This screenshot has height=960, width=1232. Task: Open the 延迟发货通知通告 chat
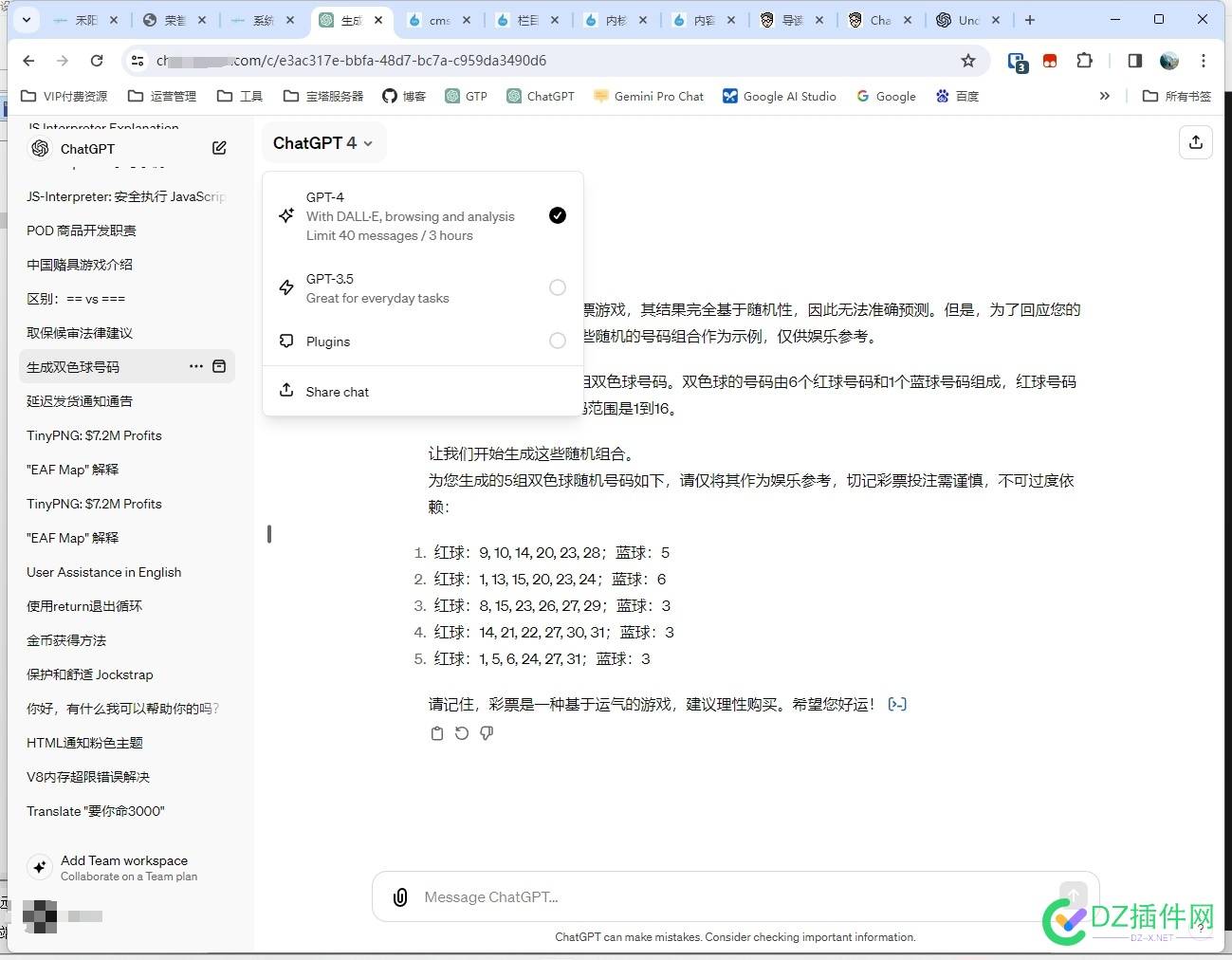click(127, 401)
